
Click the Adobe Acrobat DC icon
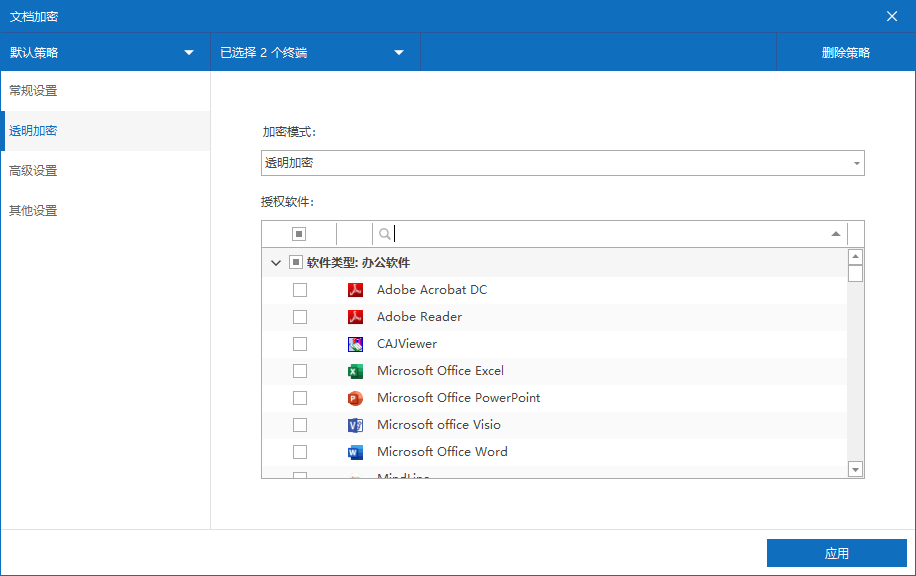pyautogui.click(x=355, y=290)
